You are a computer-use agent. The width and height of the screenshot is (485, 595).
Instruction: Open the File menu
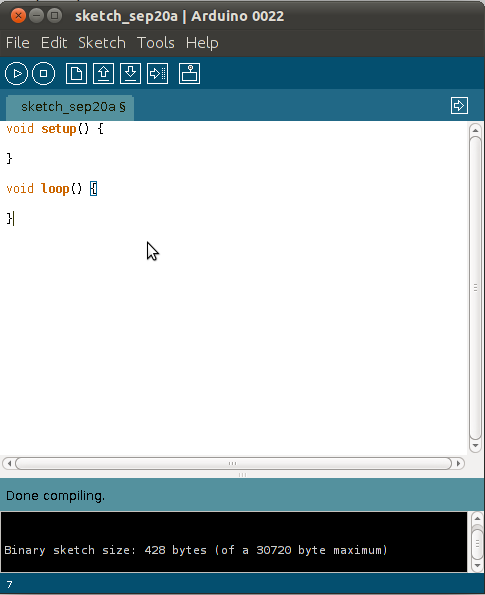click(17, 43)
